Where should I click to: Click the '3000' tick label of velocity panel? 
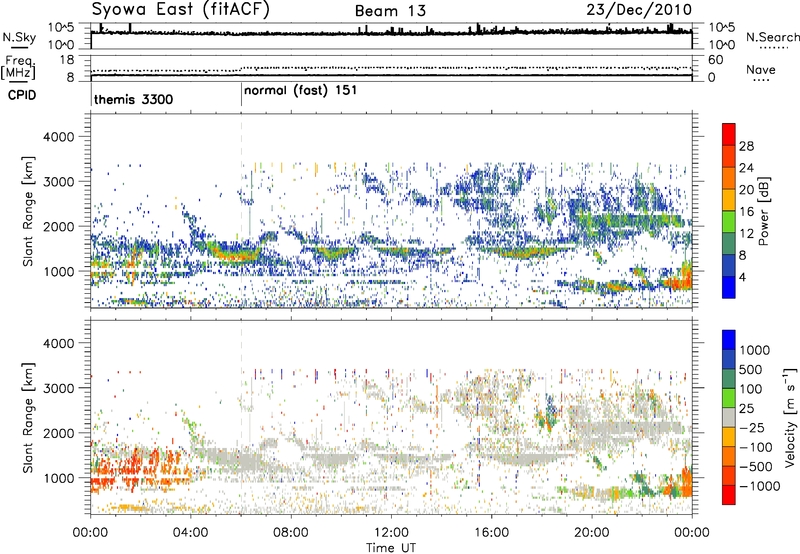click(58, 388)
